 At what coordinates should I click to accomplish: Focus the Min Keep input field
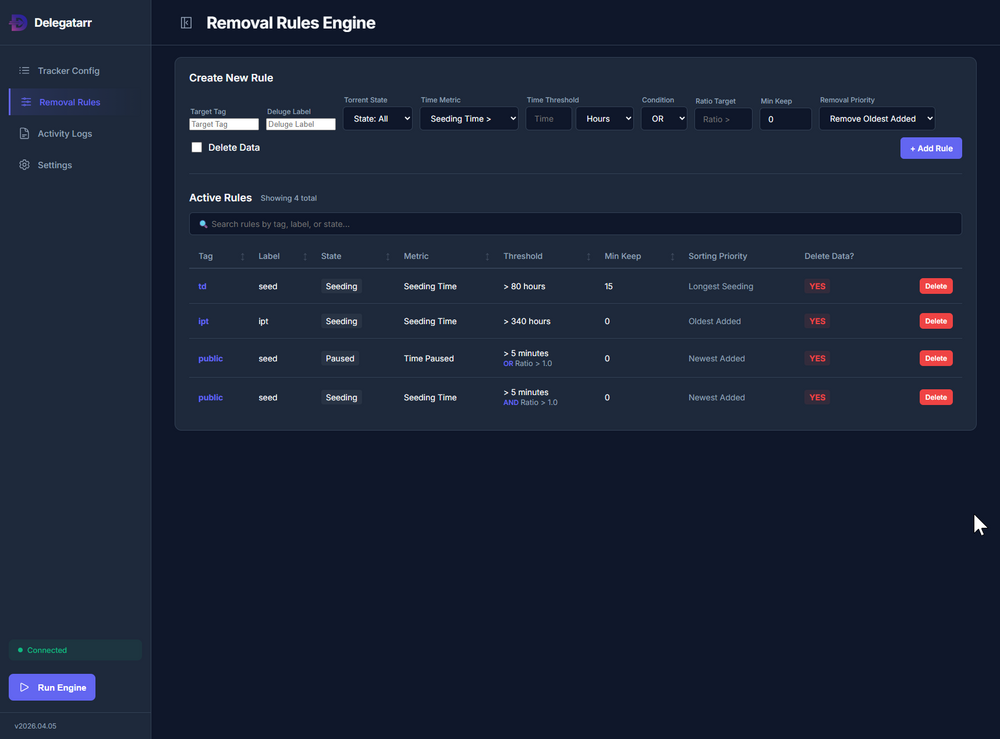point(786,119)
